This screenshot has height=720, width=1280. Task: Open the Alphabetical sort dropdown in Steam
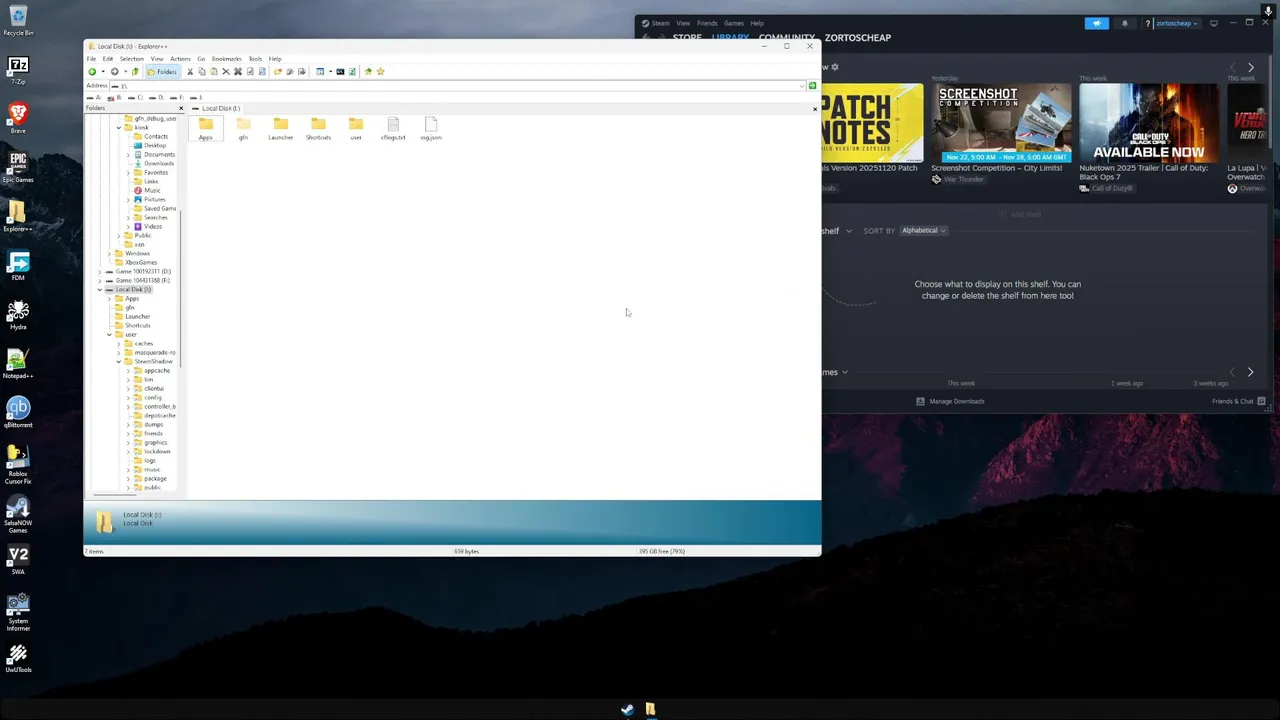point(923,231)
